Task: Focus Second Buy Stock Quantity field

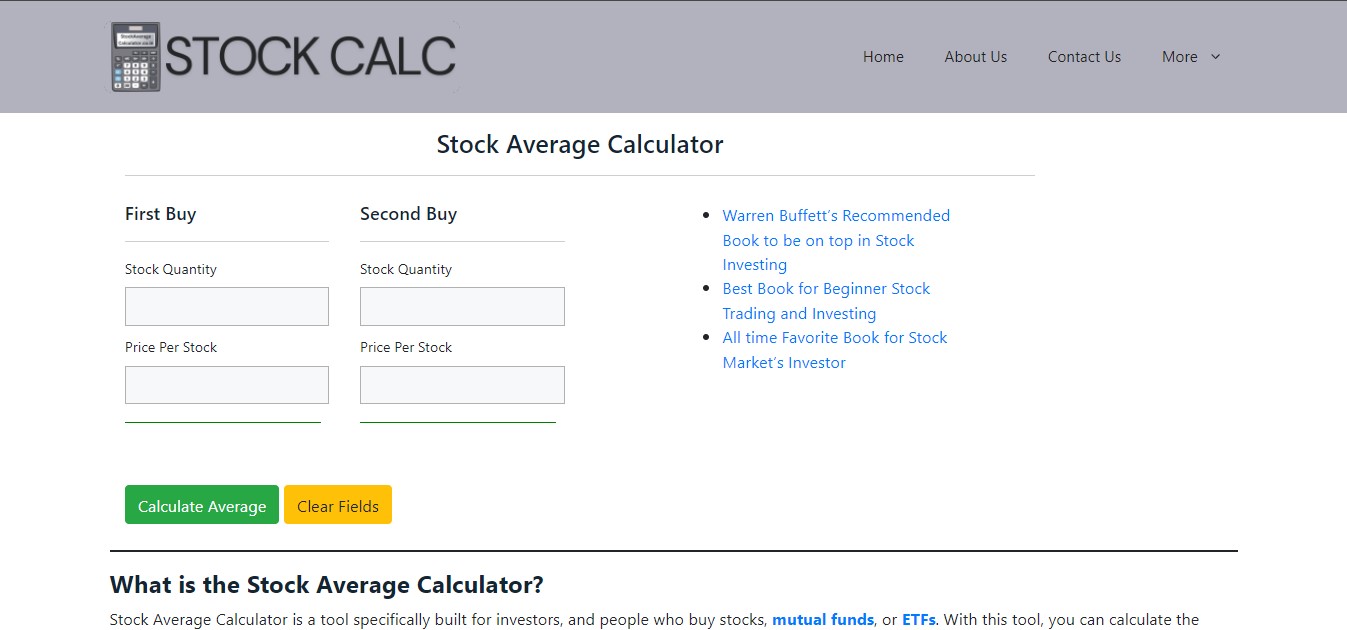Action: 462,306
